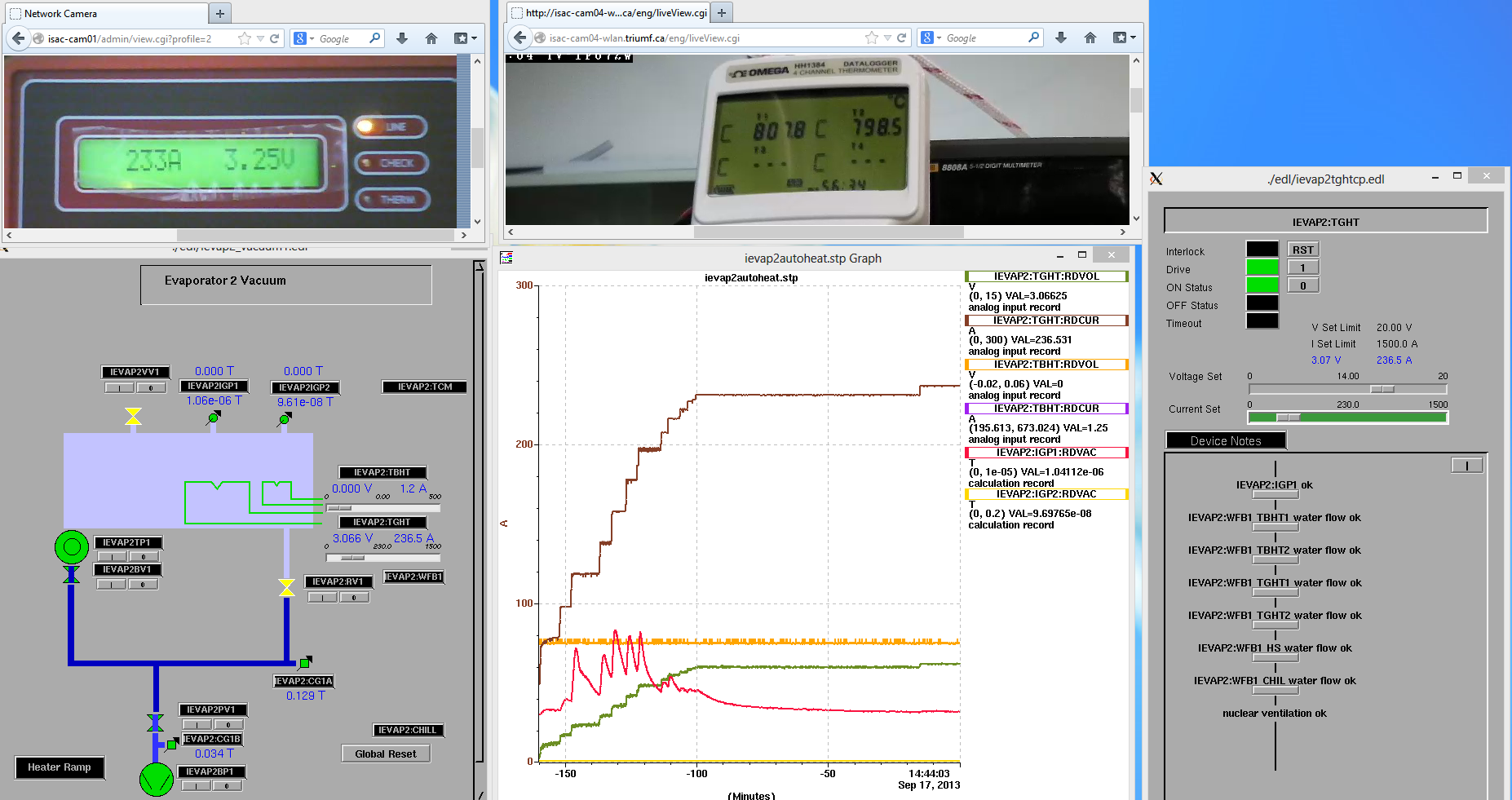Click the Global Reset button
This screenshot has width=1512, height=800.
pos(386,754)
